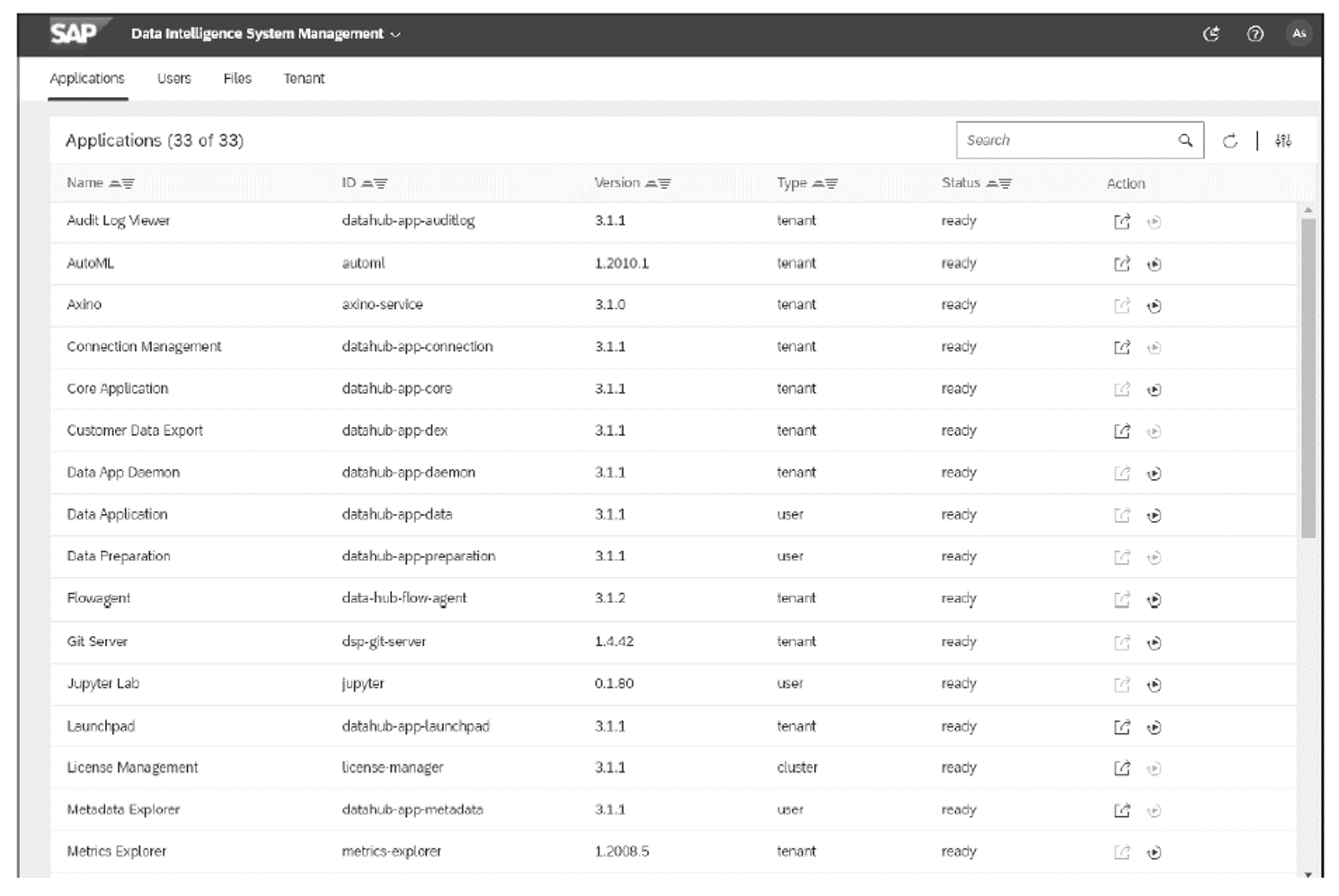Screen dimensions: 1339x896
Task: Open the Metadata Explorer application
Action: 1122,811
